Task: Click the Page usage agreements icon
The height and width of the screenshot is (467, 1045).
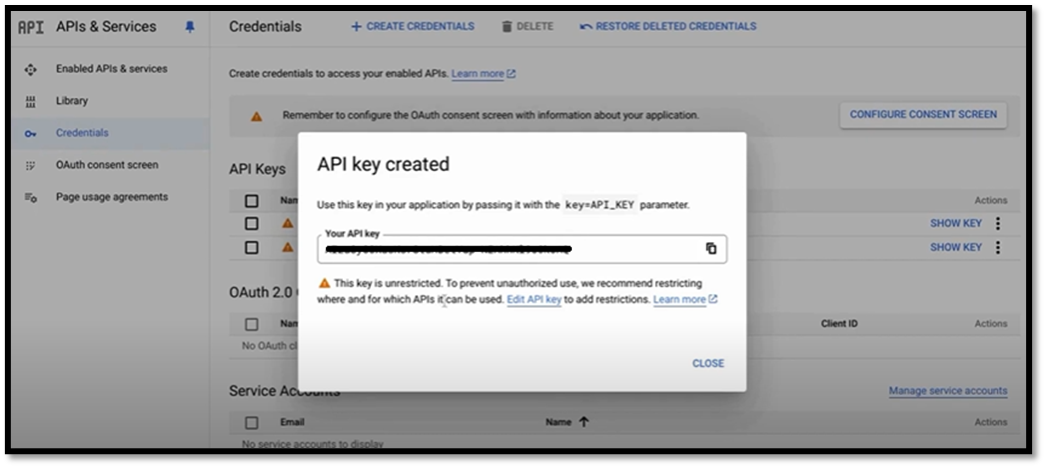Action: (x=31, y=197)
